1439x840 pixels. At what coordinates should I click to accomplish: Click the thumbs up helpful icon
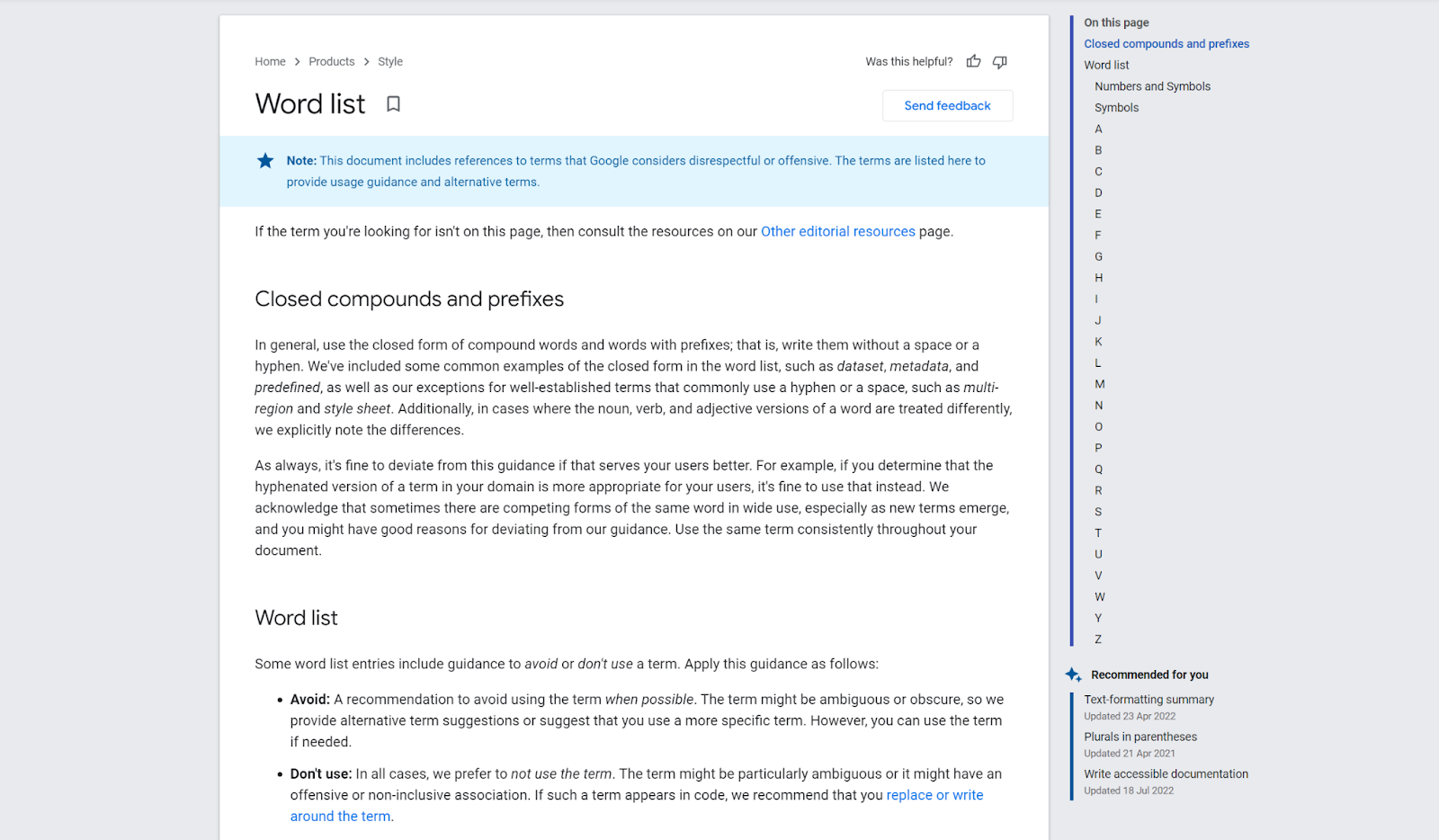click(973, 61)
